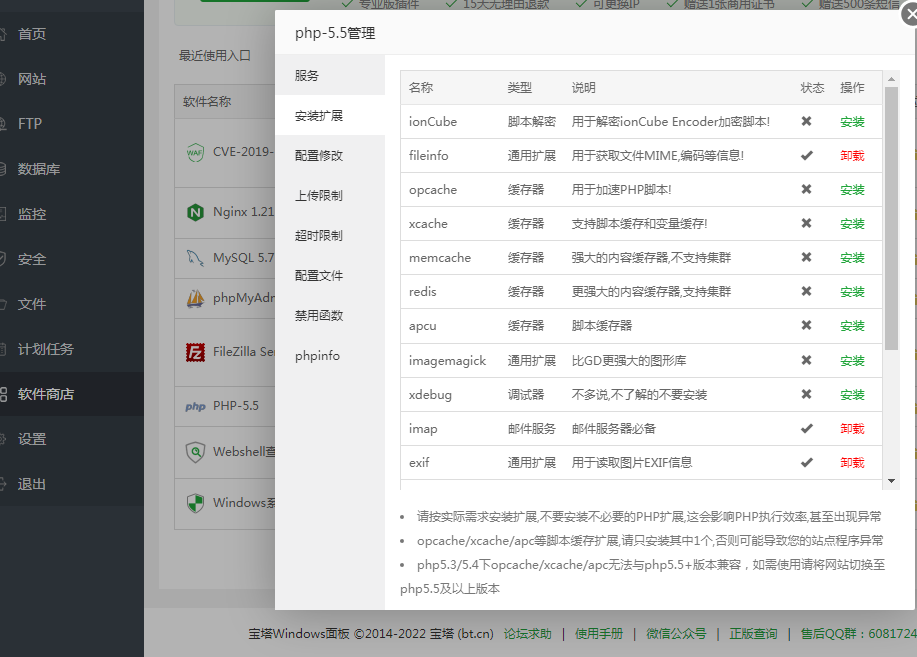The image size is (917, 657).
Task: Open the 使用手册 footer link
Action: 599,634
